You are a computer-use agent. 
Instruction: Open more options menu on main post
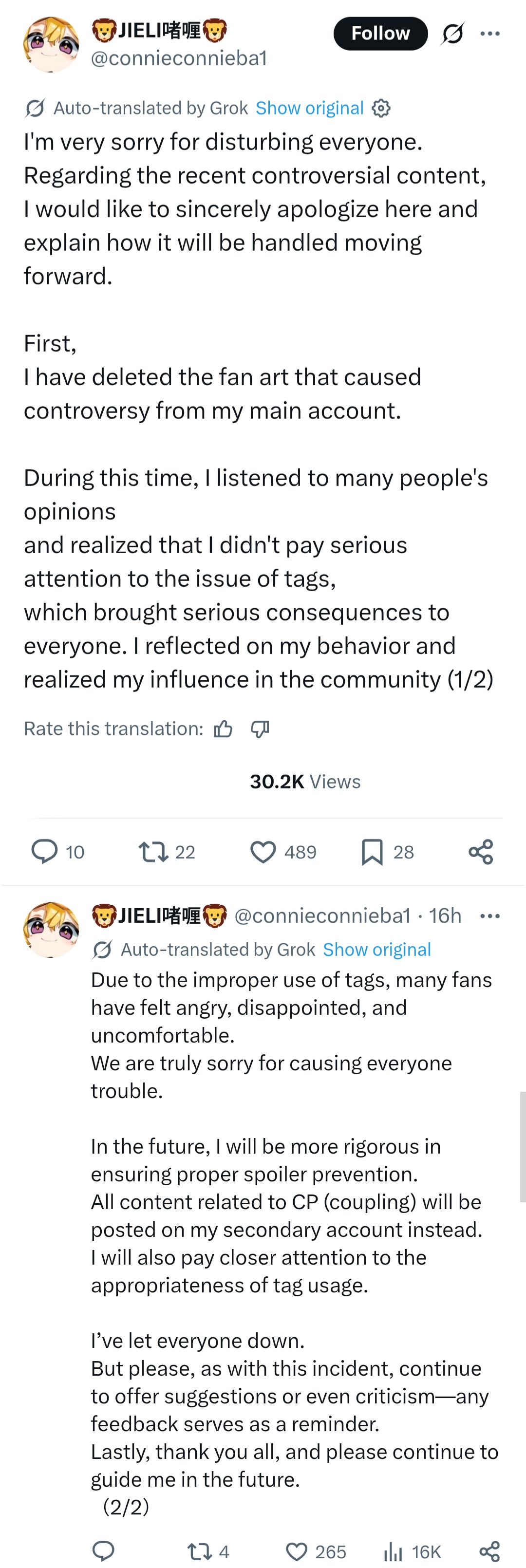click(489, 34)
